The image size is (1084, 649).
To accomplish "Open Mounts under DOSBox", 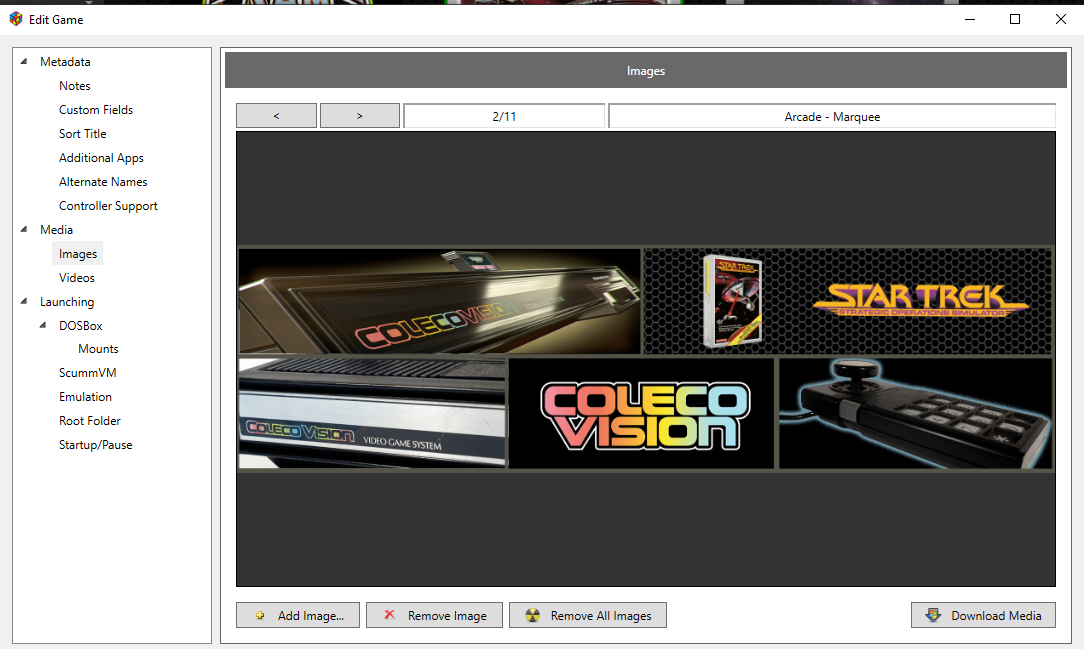I will (98, 349).
